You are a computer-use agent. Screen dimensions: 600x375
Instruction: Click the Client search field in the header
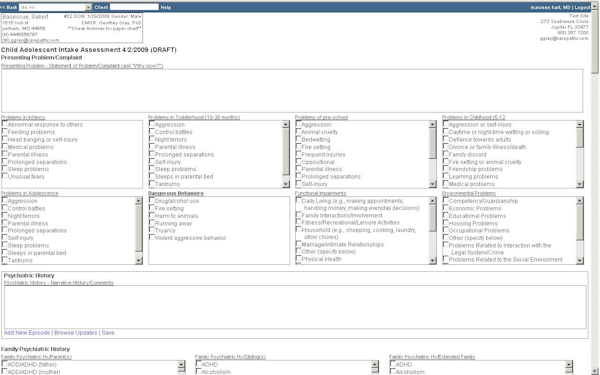[x=134, y=7]
